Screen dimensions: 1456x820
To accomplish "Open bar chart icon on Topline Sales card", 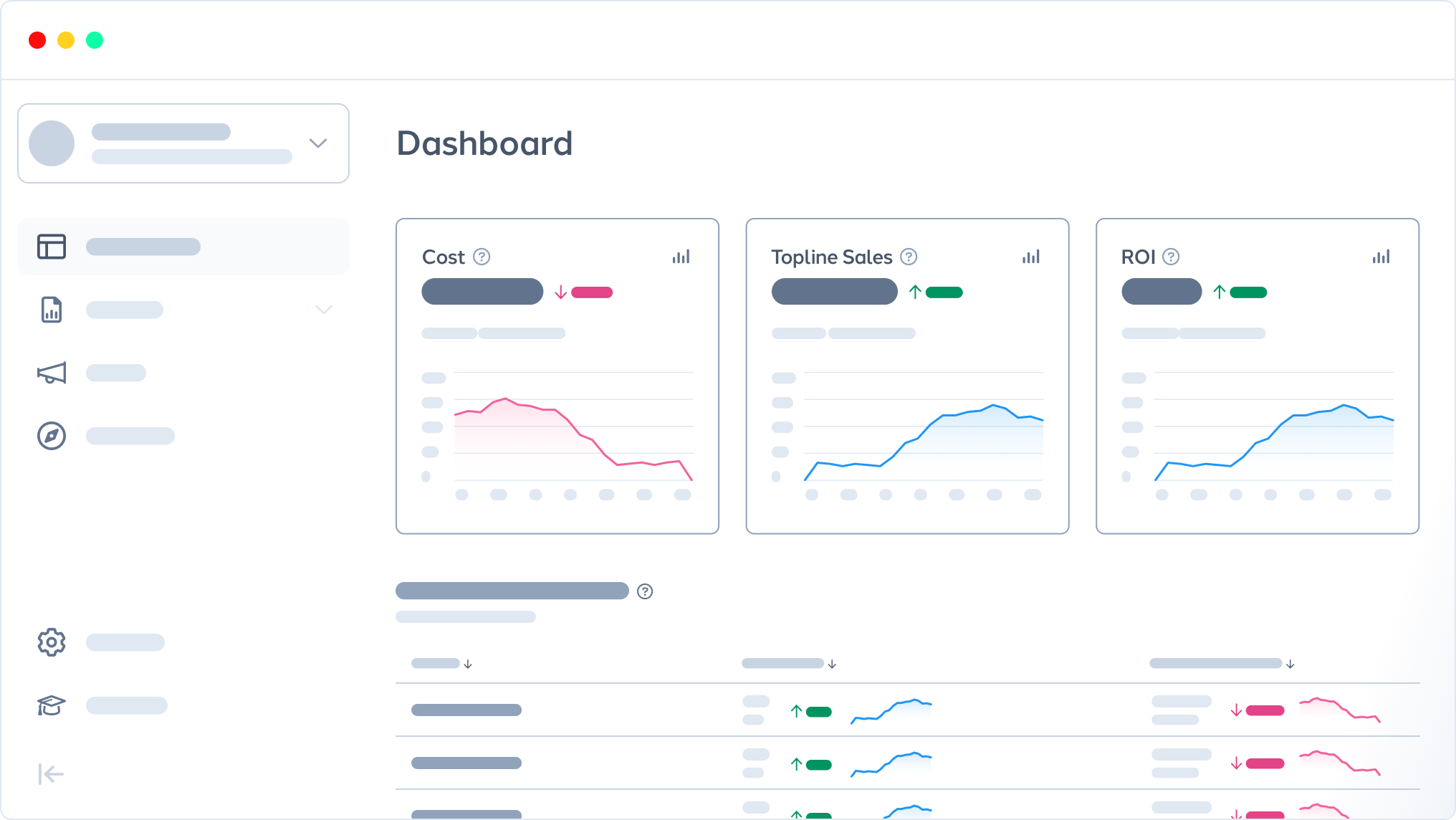I will pos(1030,257).
